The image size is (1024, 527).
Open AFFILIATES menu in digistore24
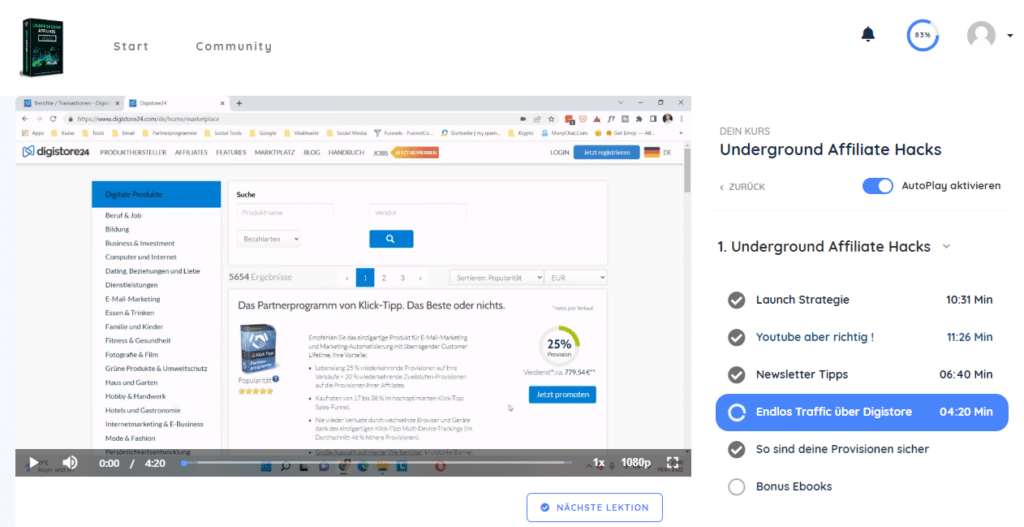(191, 152)
